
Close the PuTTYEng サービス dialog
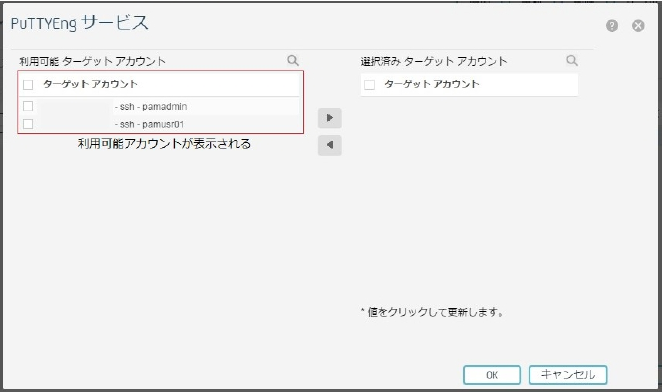[638, 26]
